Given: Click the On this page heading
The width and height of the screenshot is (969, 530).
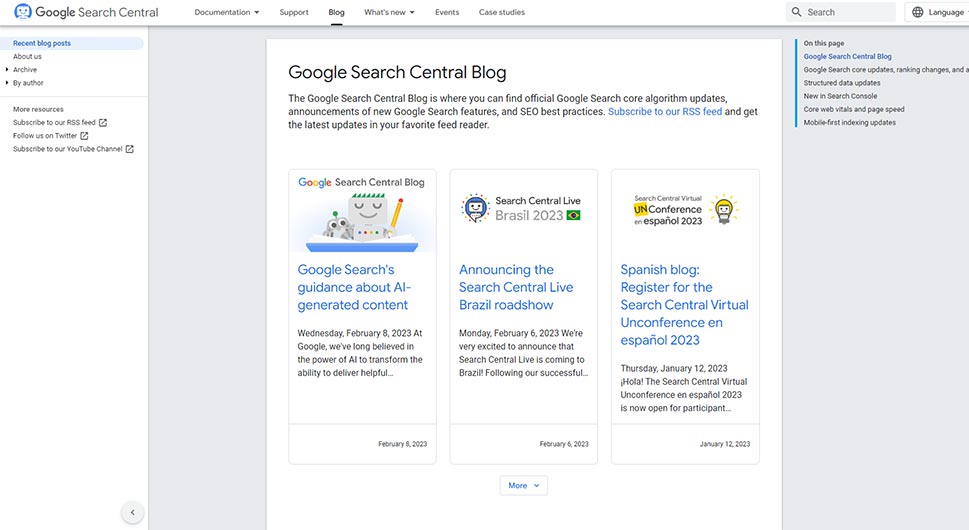Looking at the screenshot, I should click(x=824, y=43).
